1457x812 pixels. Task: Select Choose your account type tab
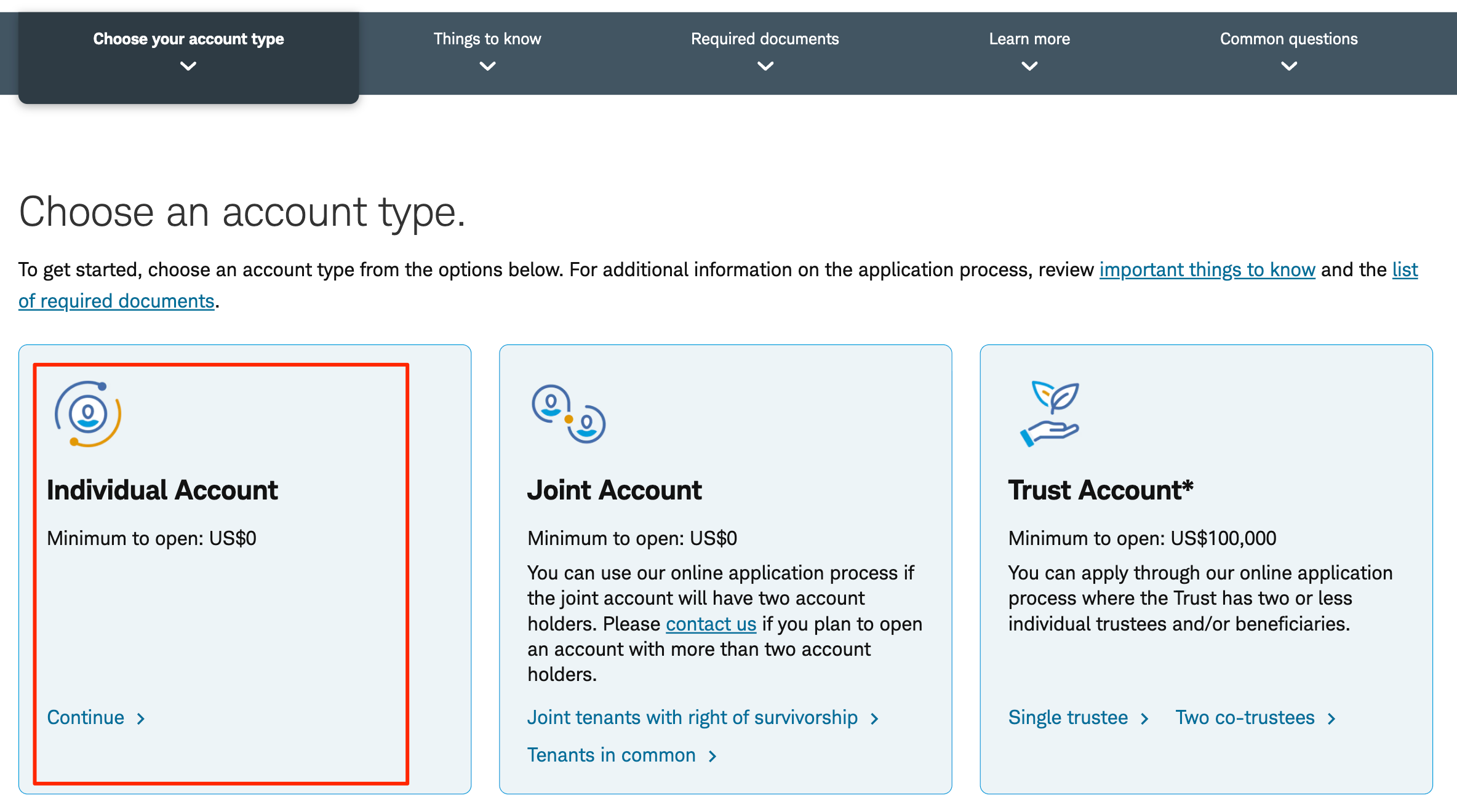coord(188,39)
